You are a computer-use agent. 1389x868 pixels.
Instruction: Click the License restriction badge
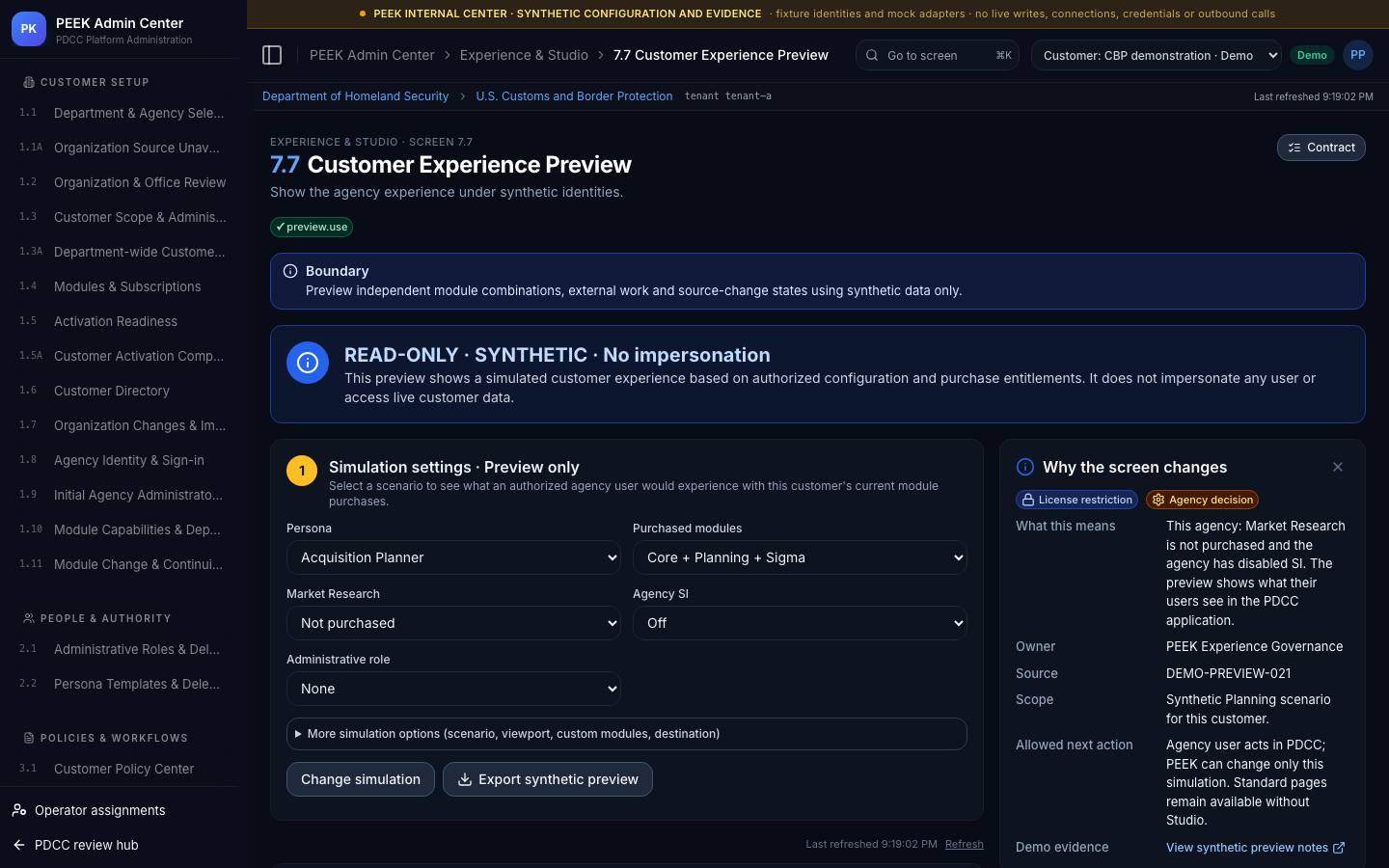(x=1077, y=500)
